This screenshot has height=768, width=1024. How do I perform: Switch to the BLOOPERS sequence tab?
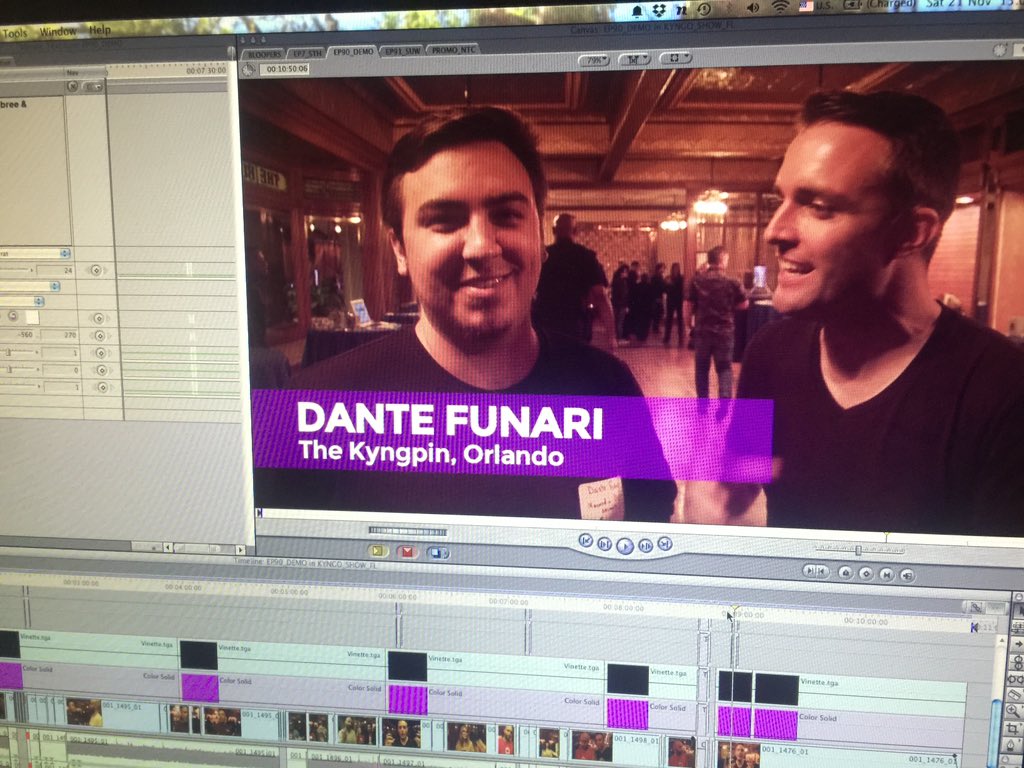pyautogui.click(x=264, y=54)
